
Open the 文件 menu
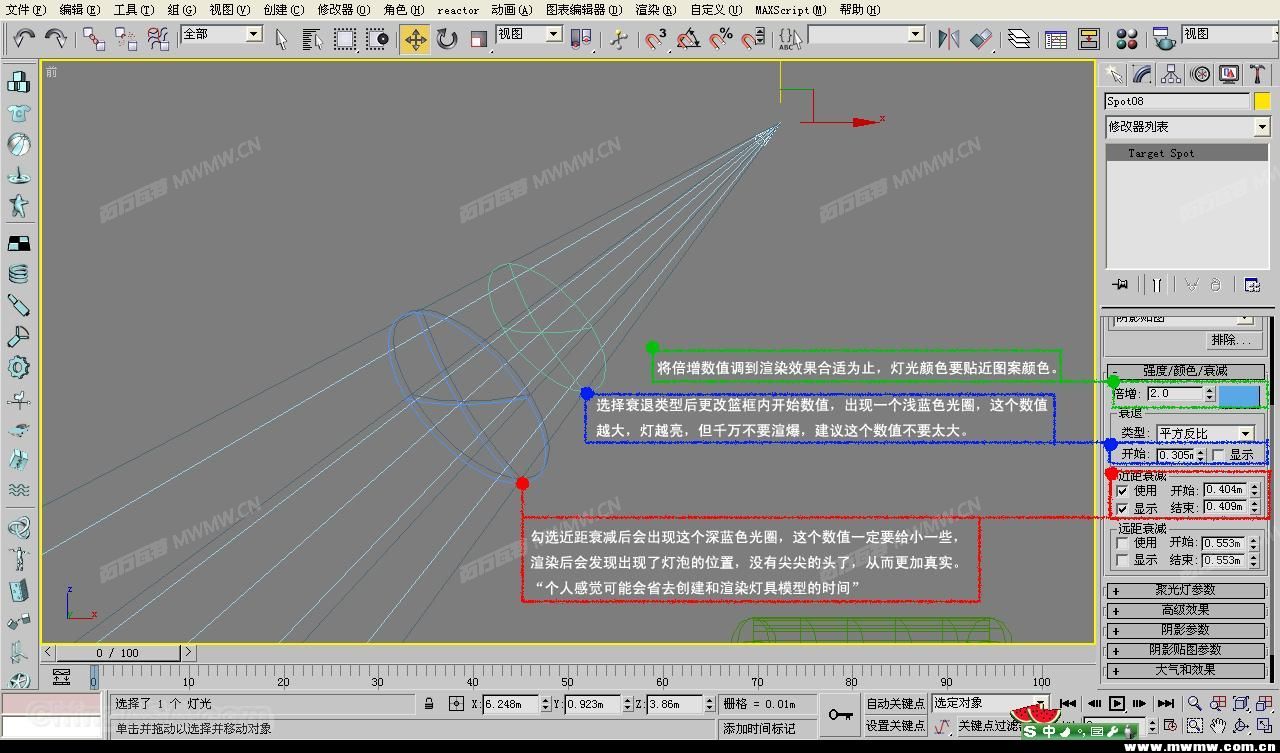(x=26, y=10)
